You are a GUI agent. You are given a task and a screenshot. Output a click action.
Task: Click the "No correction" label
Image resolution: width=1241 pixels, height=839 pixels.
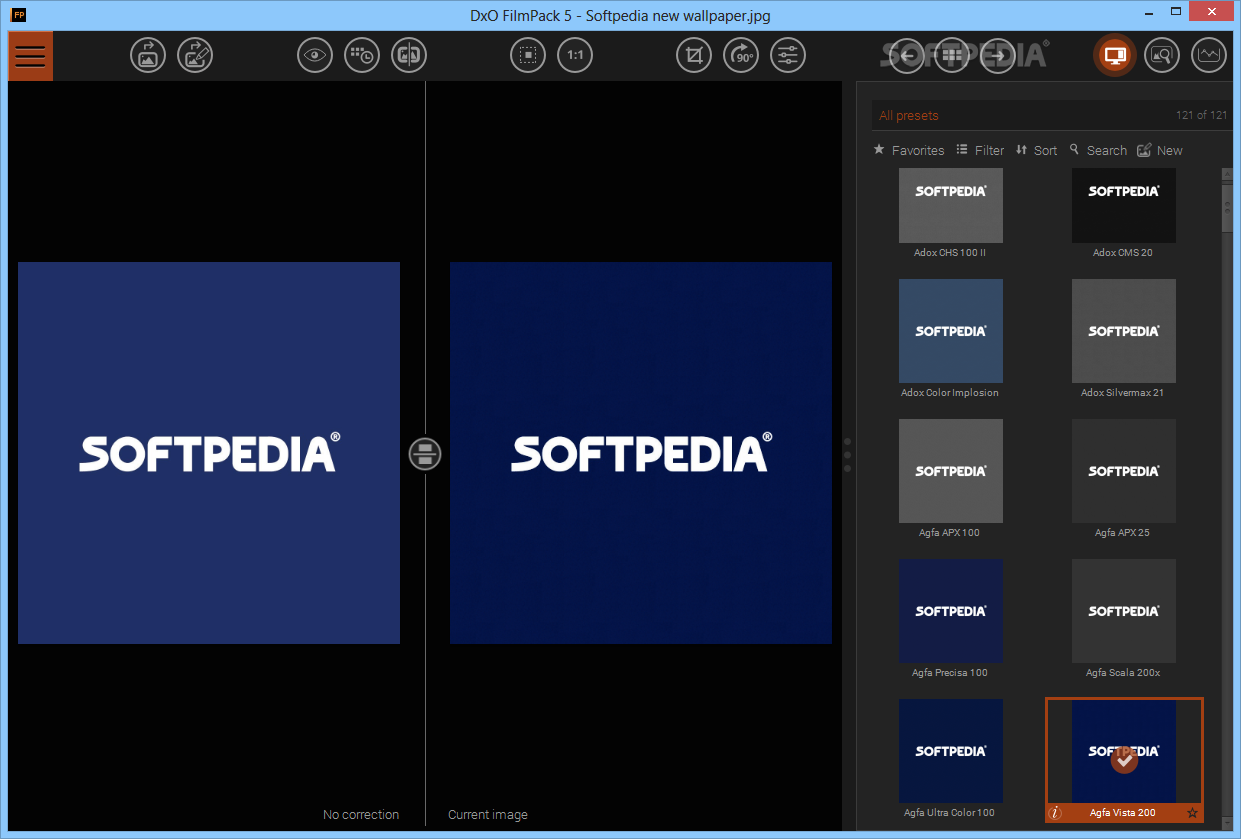(x=361, y=815)
